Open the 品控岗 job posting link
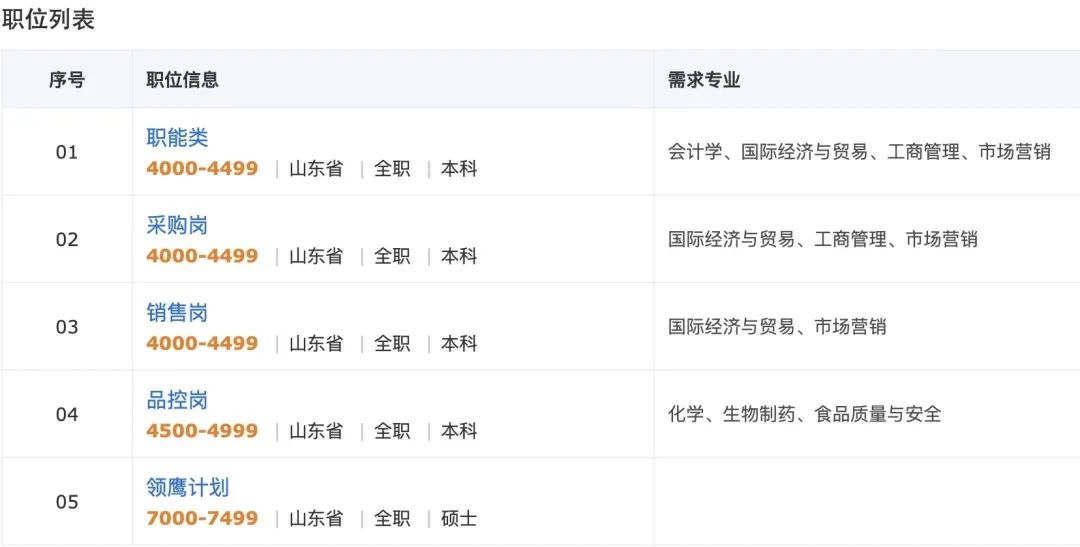This screenshot has height=547, width=1080. click(x=177, y=400)
